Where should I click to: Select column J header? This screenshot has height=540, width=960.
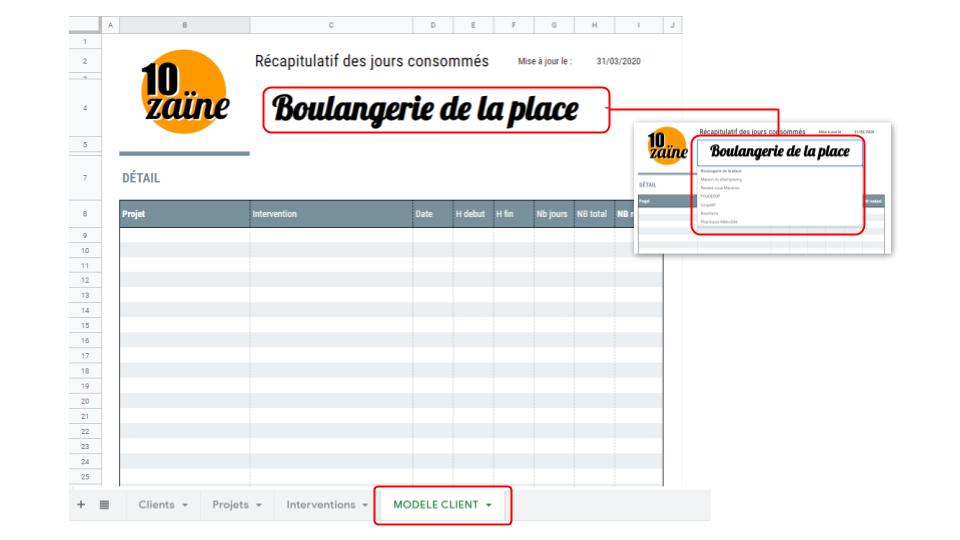(672, 25)
